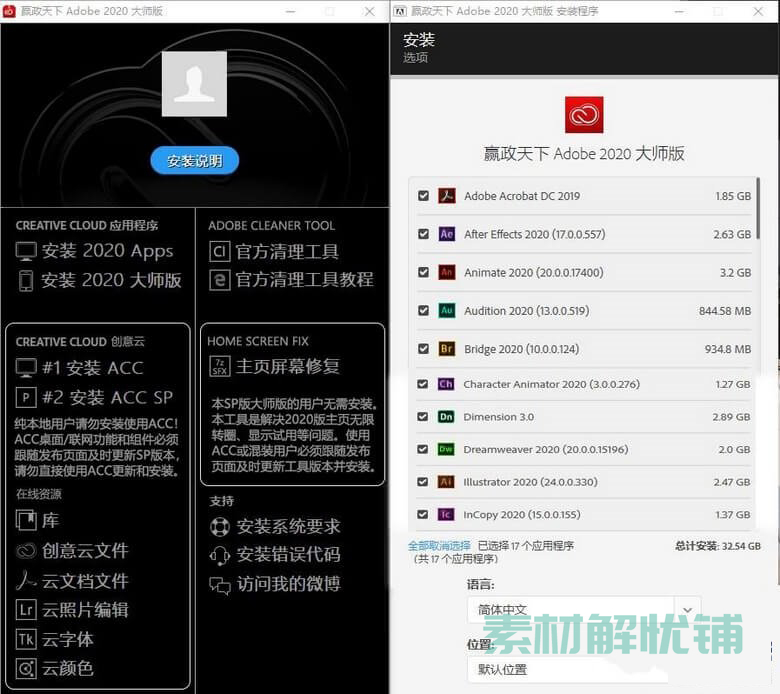Viewport: 780px width, 694px height.
Task: Click the e icon for 官方清理工具教程
Action: coord(219,280)
